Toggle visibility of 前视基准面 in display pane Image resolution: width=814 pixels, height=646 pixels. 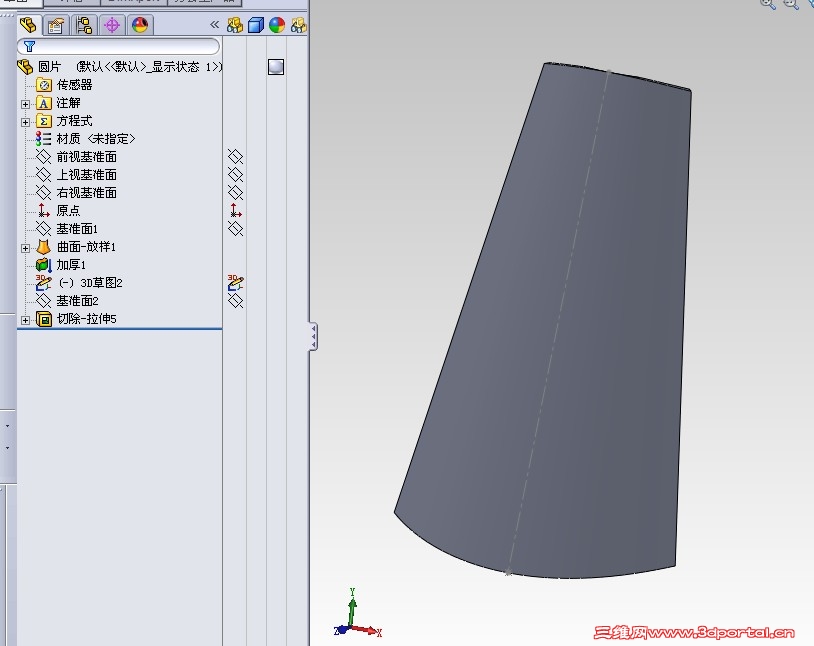point(235,157)
